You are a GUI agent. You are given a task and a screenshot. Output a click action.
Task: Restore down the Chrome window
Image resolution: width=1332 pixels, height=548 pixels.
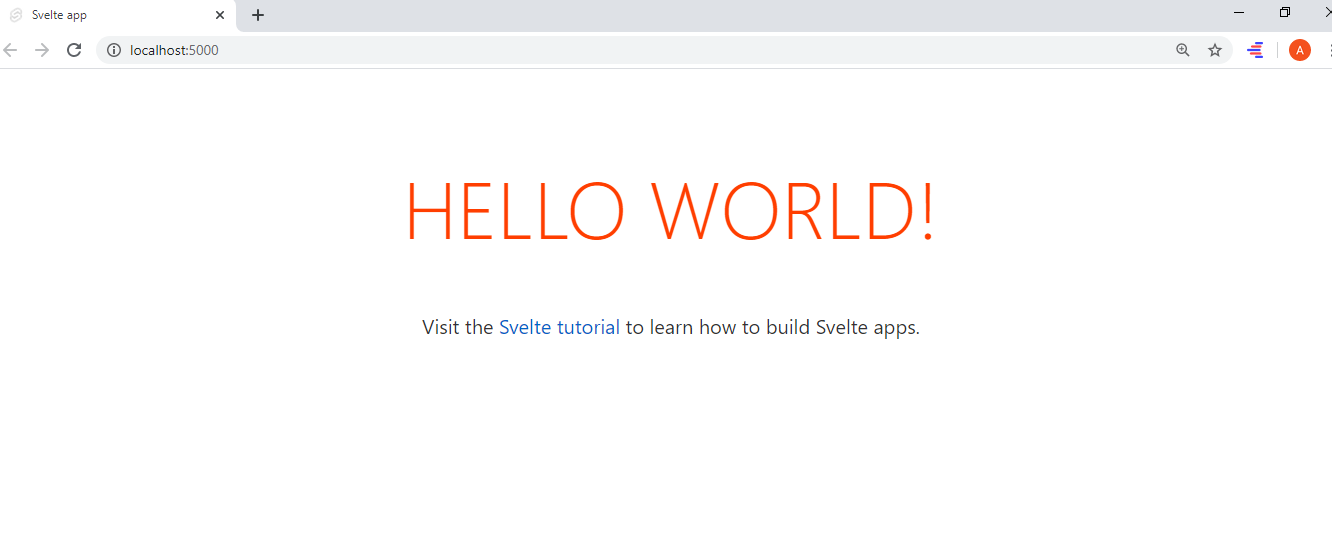[1285, 13]
